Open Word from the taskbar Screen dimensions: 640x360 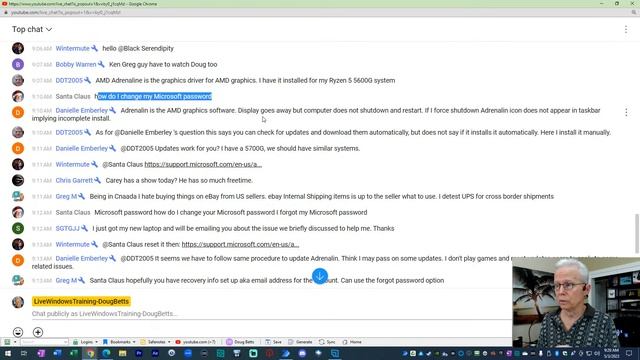coord(57,353)
